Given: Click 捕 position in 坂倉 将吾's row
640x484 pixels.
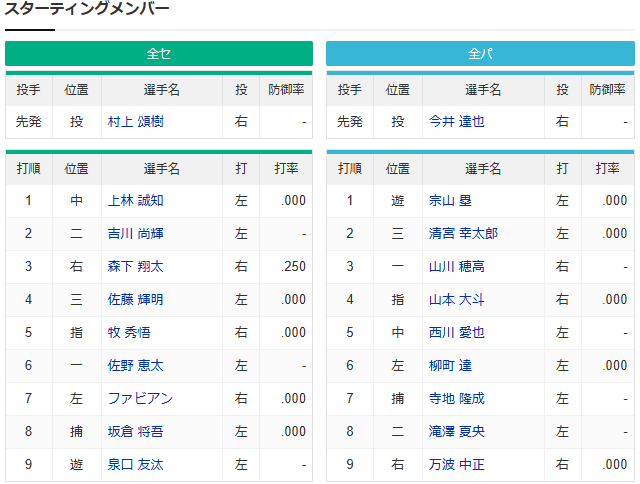Looking at the screenshot, I should pos(76,432).
